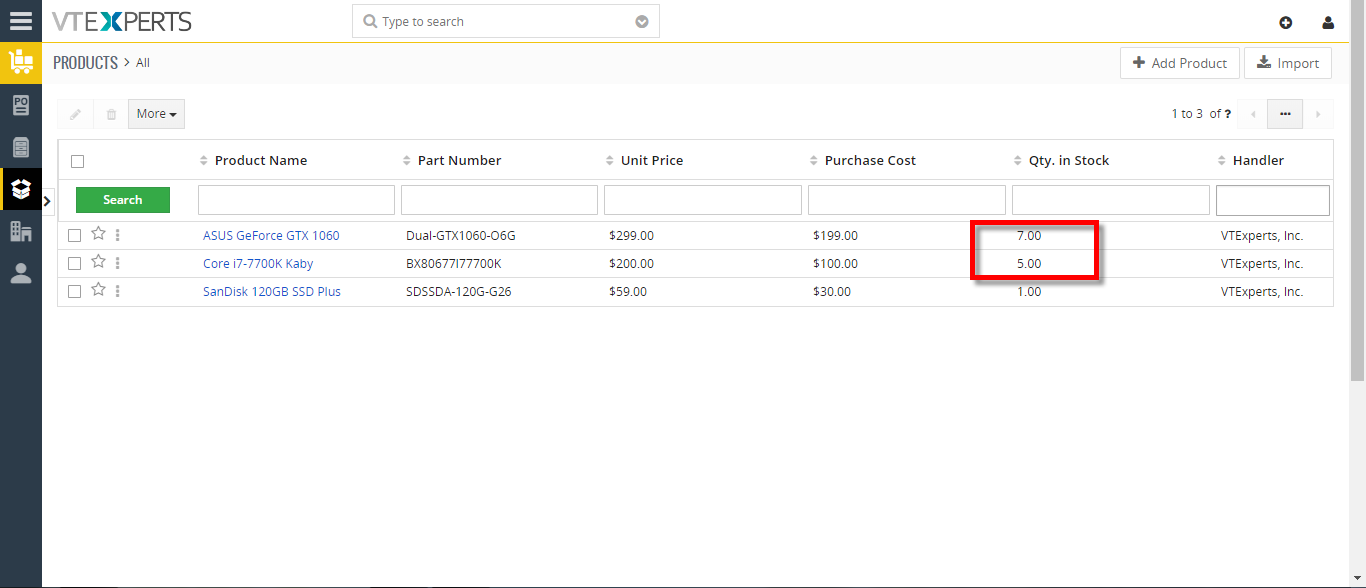Open the More actions dropdown
Image resolution: width=1366 pixels, height=588 pixels.
click(156, 114)
